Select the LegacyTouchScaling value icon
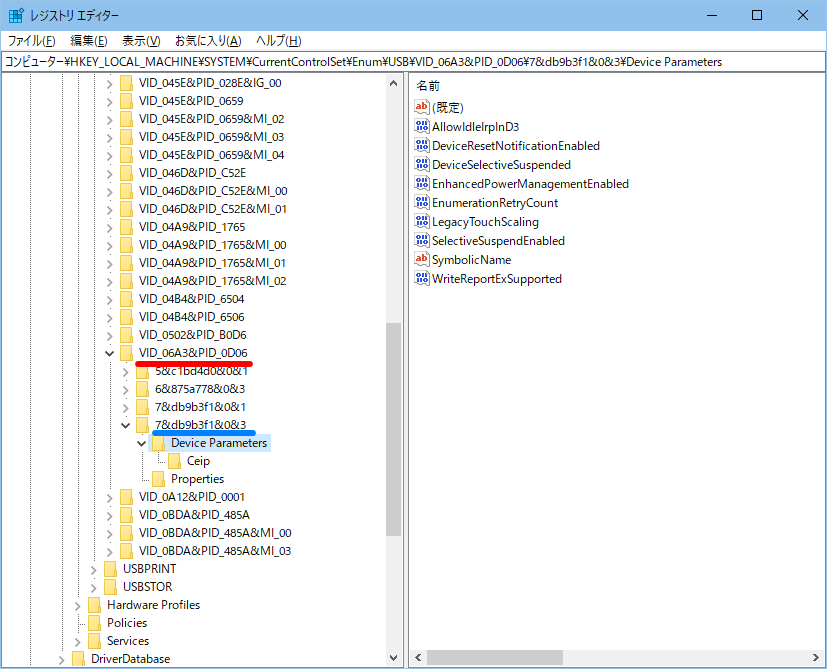Screen dimensions: 827x669 (421, 221)
